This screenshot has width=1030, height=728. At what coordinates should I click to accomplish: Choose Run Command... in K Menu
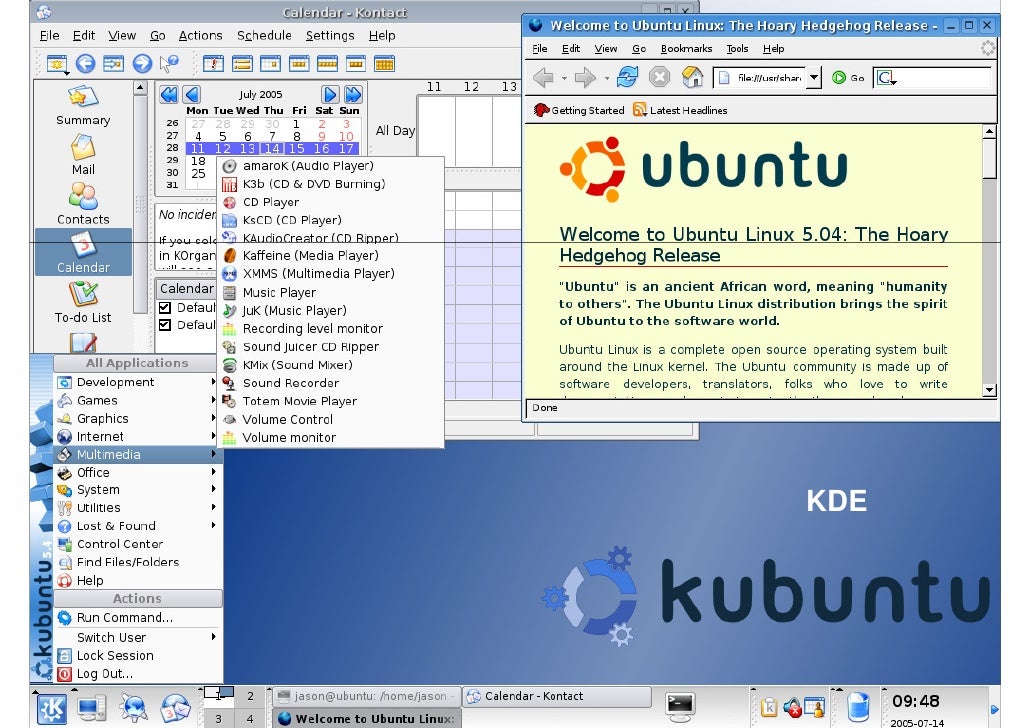[x=137, y=618]
